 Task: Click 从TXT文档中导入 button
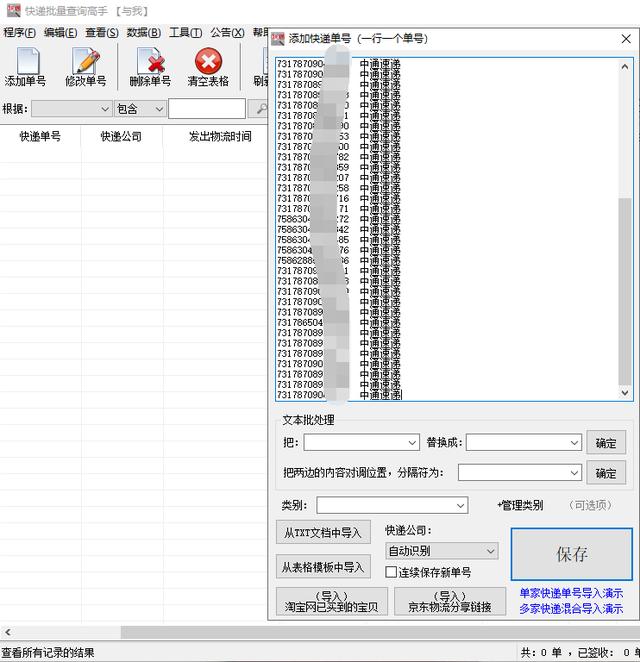pyautogui.click(x=323, y=532)
